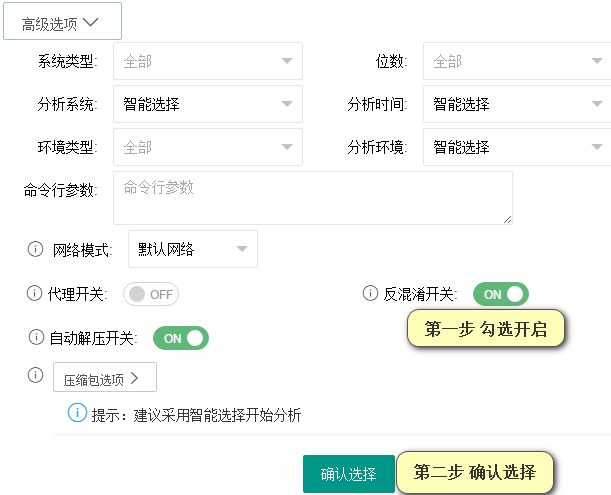This screenshot has width=611, height=495.
Task: Click info icon beside 代理开关
Action: pyautogui.click(x=34, y=293)
